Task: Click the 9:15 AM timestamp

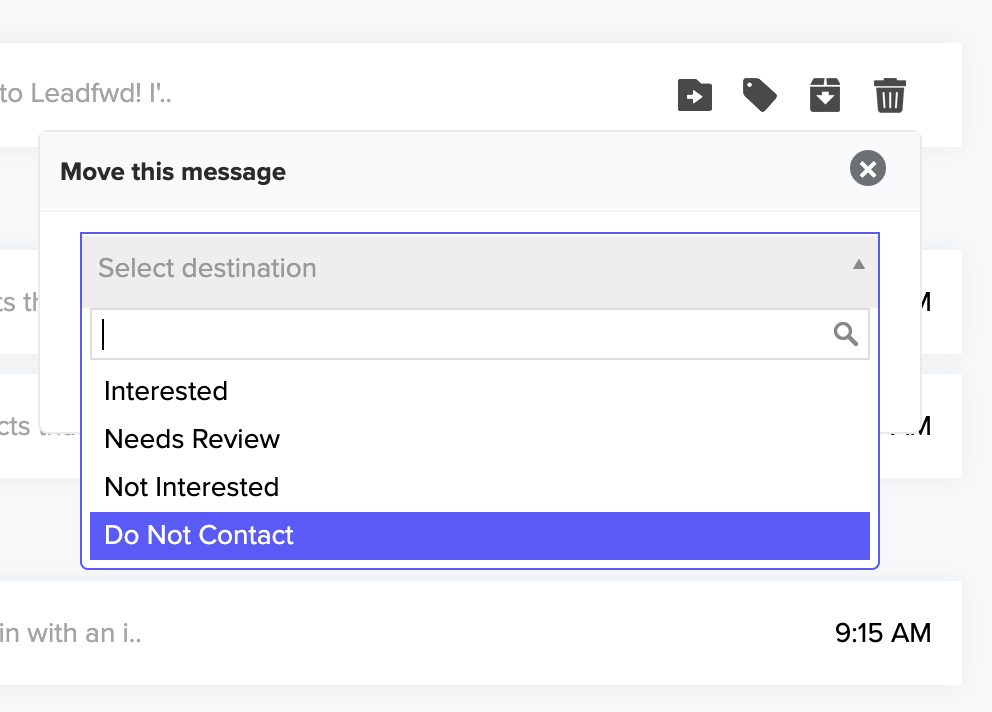Action: point(882,633)
